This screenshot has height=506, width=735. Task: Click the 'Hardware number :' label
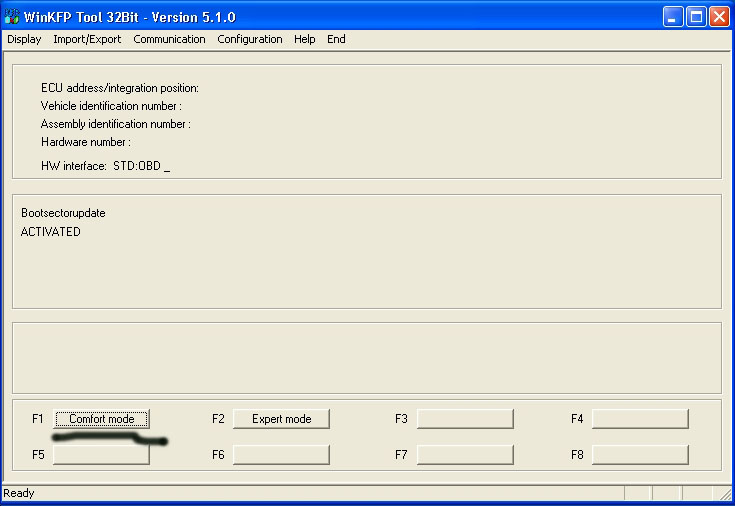[x=86, y=142]
